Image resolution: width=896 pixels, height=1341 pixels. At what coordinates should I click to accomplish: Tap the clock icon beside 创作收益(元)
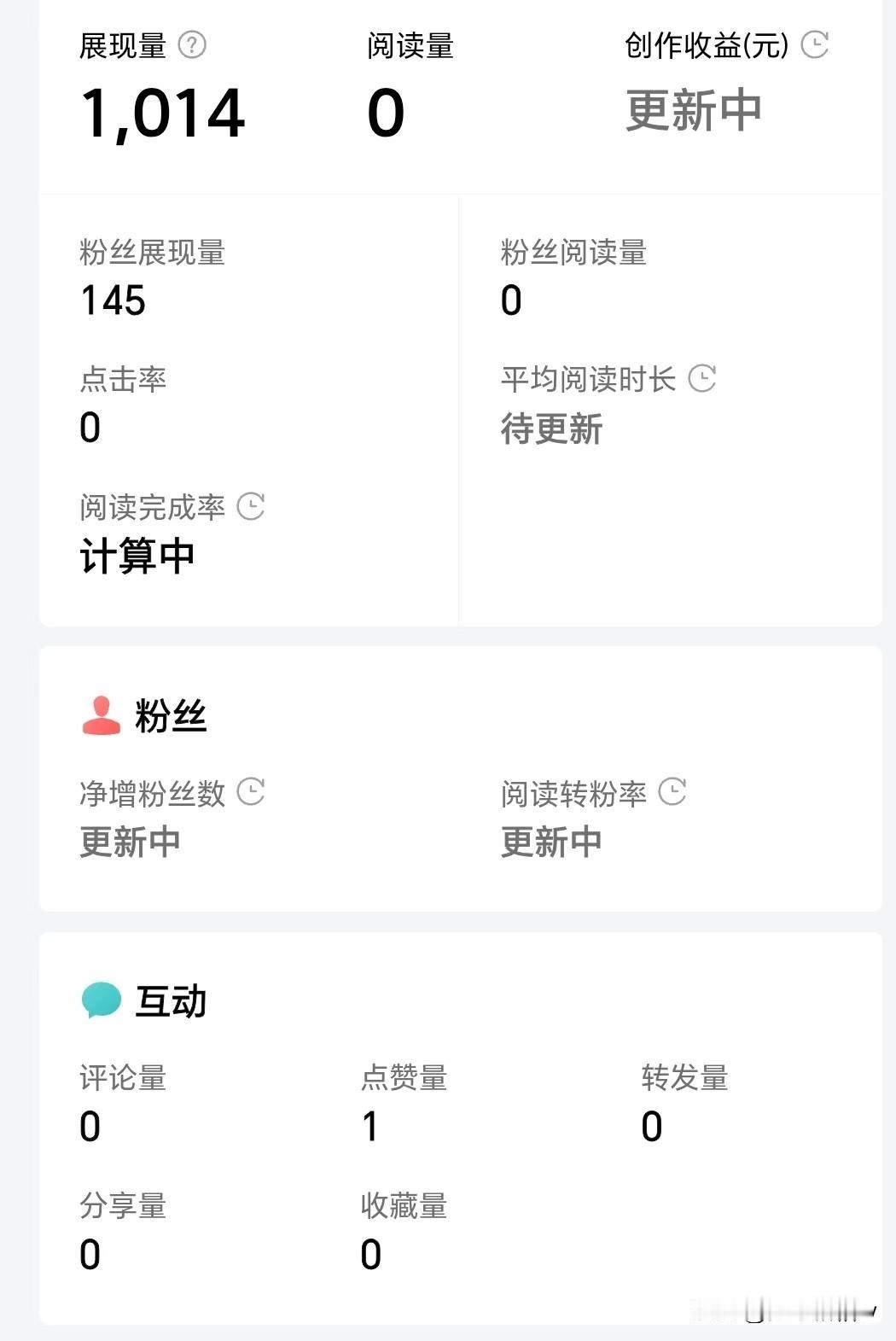pyautogui.click(x=815, y=44)
